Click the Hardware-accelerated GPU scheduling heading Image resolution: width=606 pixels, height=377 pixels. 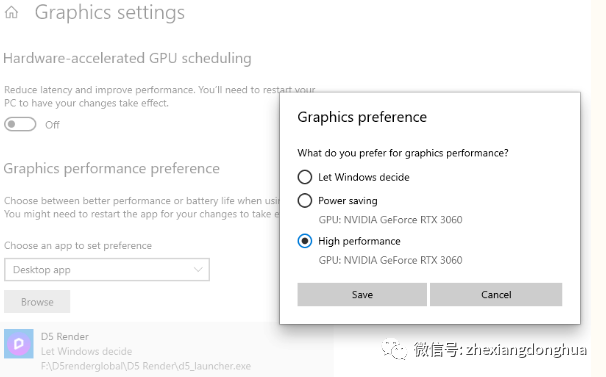tap(127, 58)
